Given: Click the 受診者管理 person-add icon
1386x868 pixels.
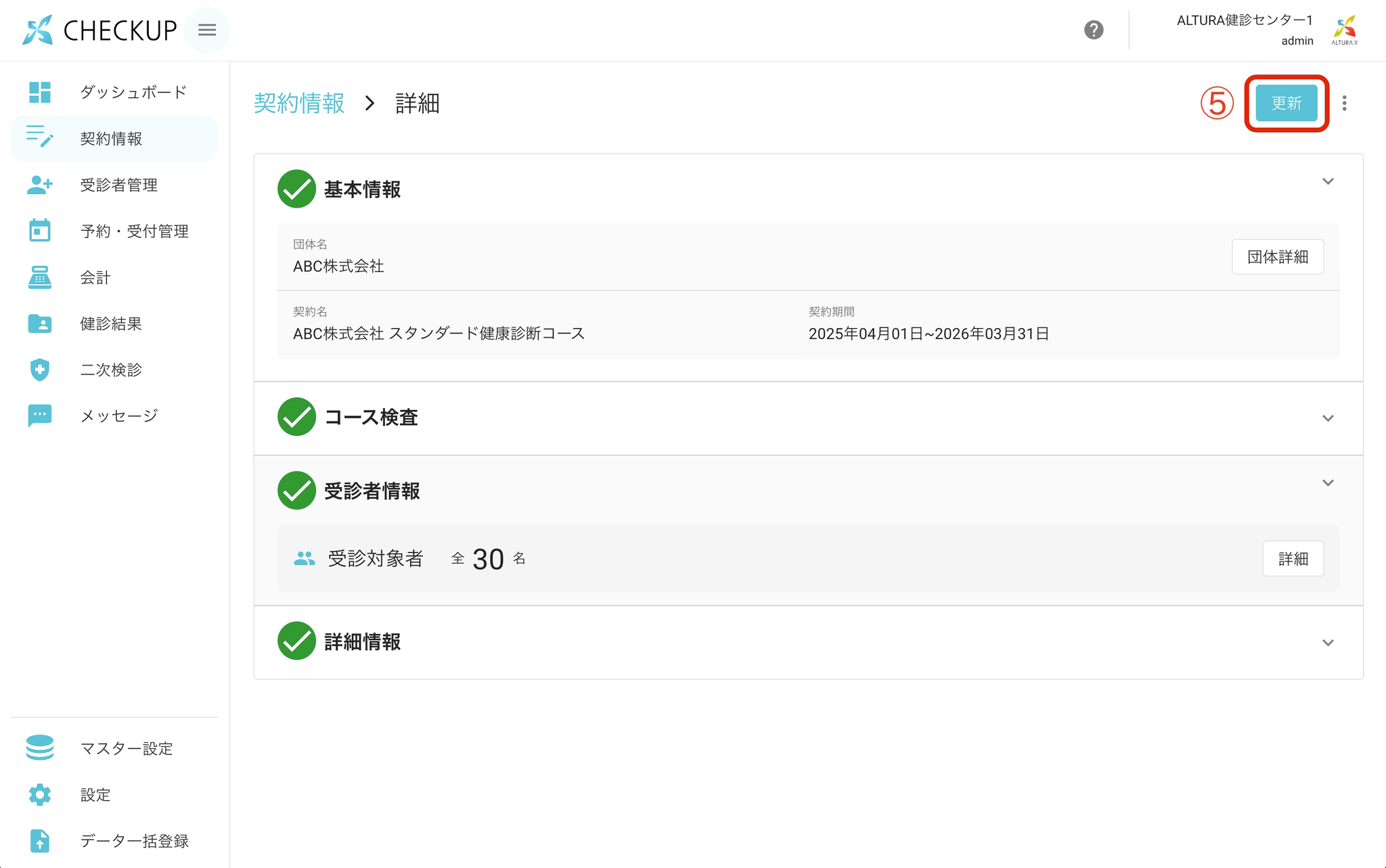Looking at the screenshot, I should coord(40,185).
